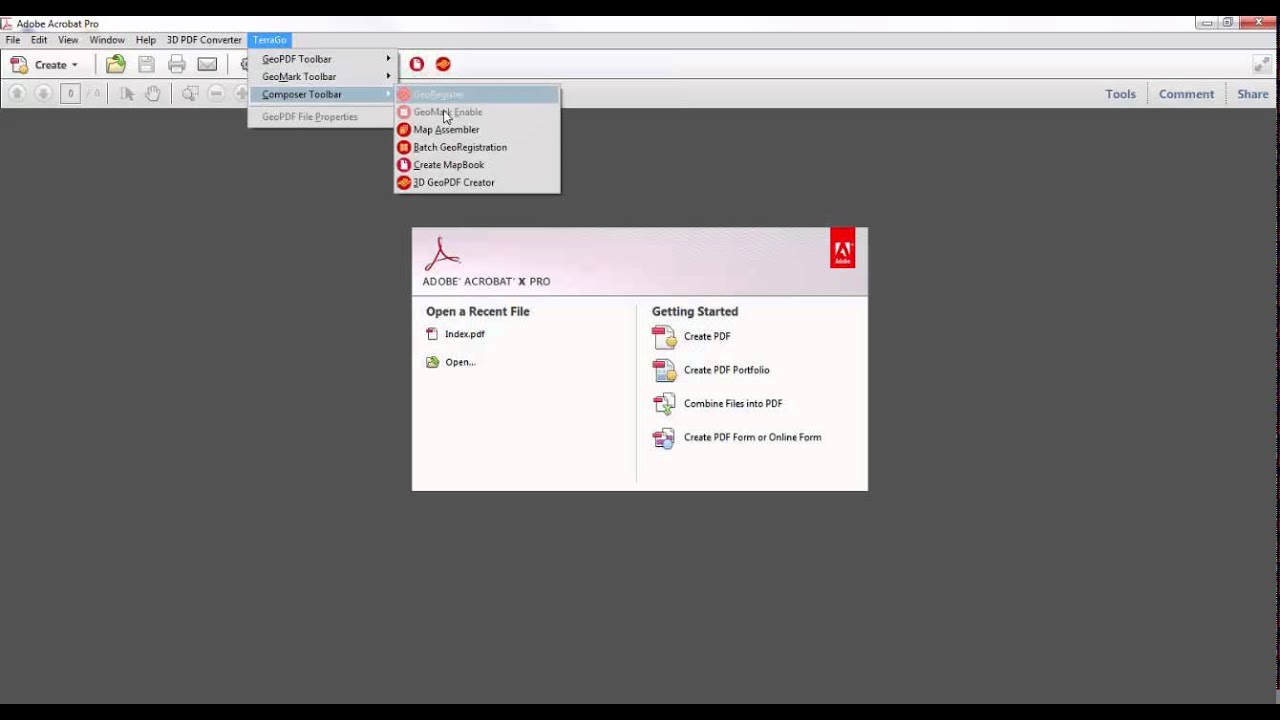Click the Create PDF page icon
1280x720 pixels.
tap(664, 337)
